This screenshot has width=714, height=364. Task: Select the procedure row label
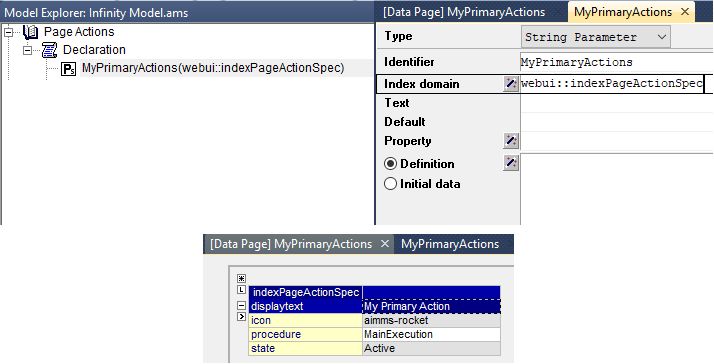click(306, 334)
